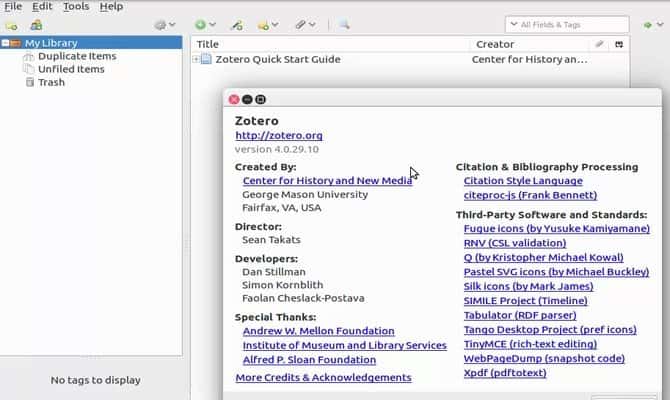Image resolution: width=670 pixels, height=400 pixels.
Task: Open the Tools menu
Action: pos(76,6)
